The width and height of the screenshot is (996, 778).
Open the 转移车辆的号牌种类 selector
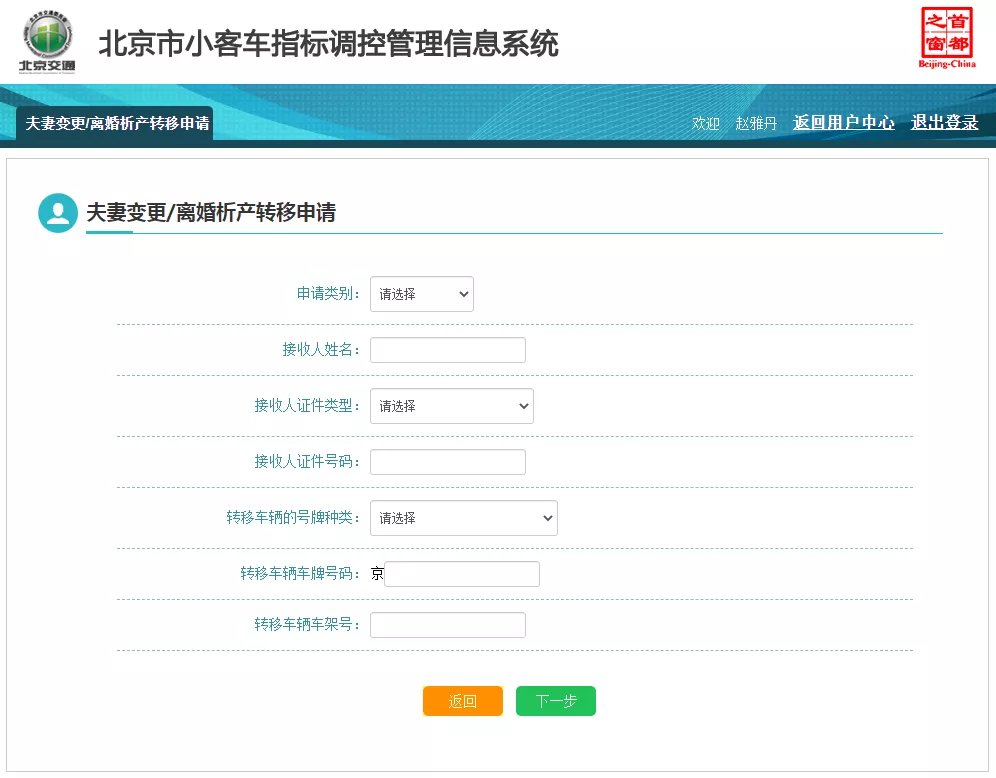tap(463, 518)
